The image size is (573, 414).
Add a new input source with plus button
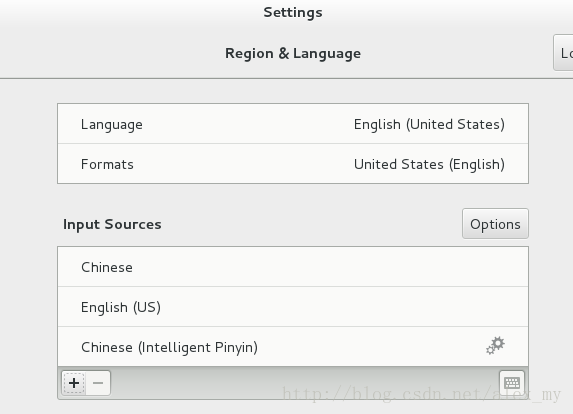tap(74, 383)
